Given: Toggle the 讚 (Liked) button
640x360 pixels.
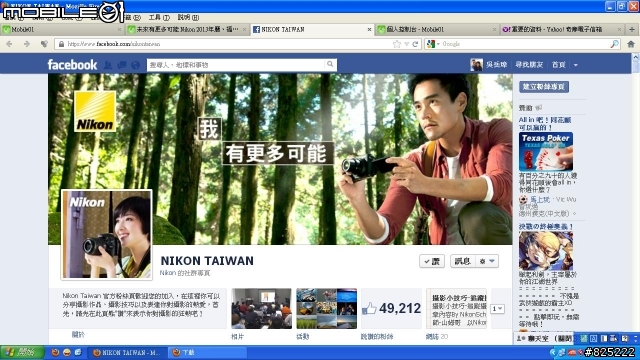Looking at the screenshot, I should pos(432,261).
